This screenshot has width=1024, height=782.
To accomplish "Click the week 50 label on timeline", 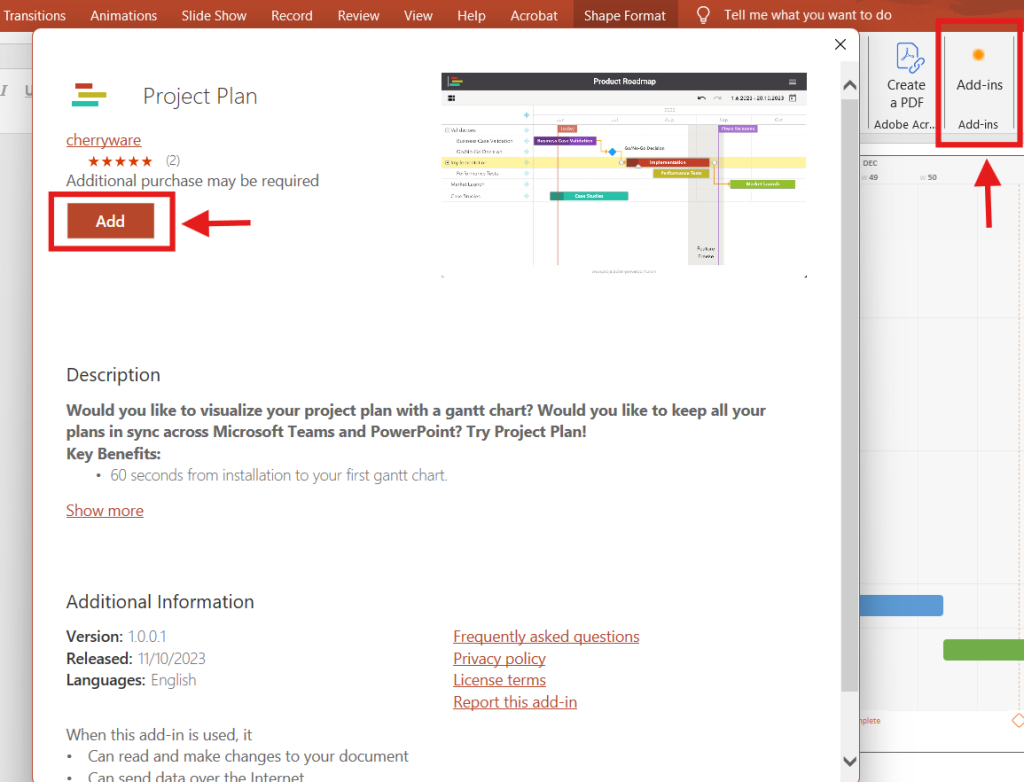I will coord(929,178).
